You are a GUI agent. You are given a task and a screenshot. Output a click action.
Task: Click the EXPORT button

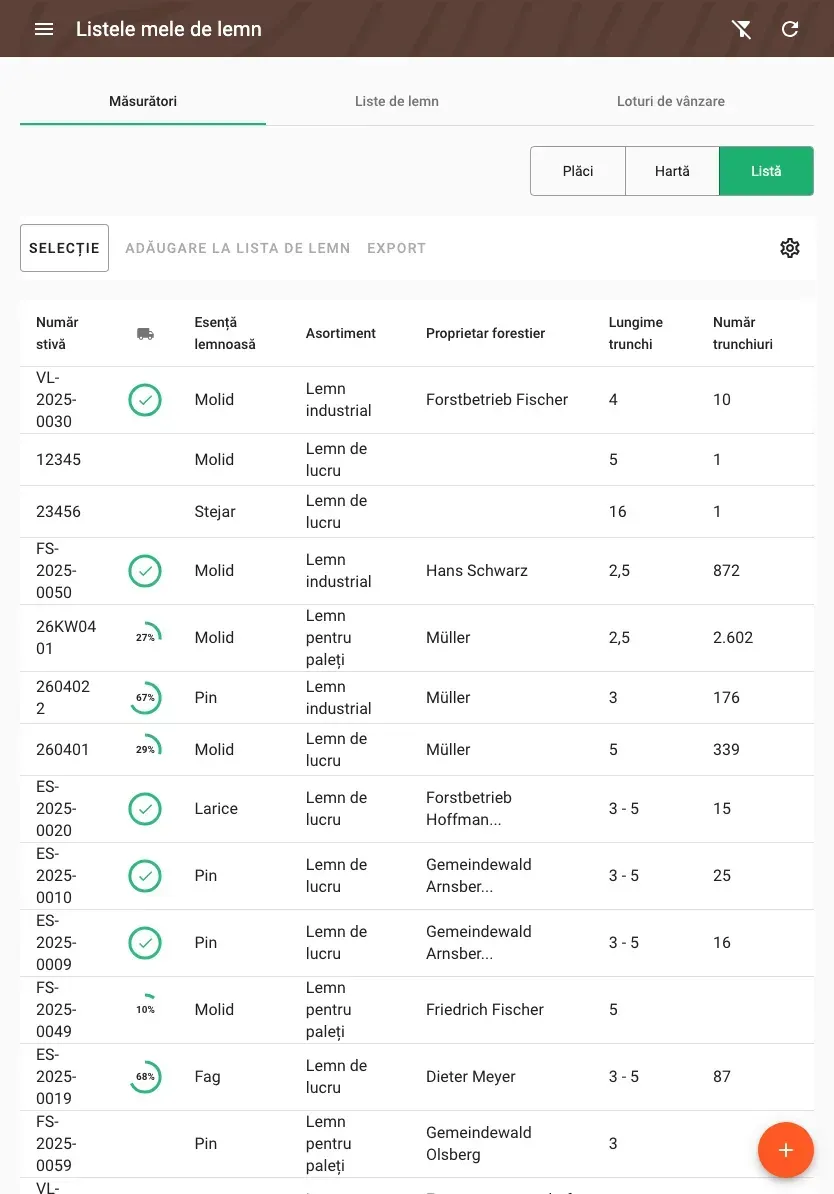pos(396,248)
